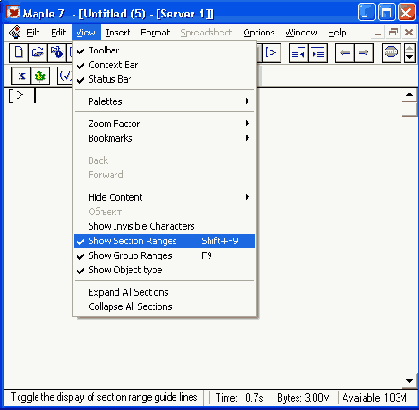Open the Help menu

tap(337, 32)
